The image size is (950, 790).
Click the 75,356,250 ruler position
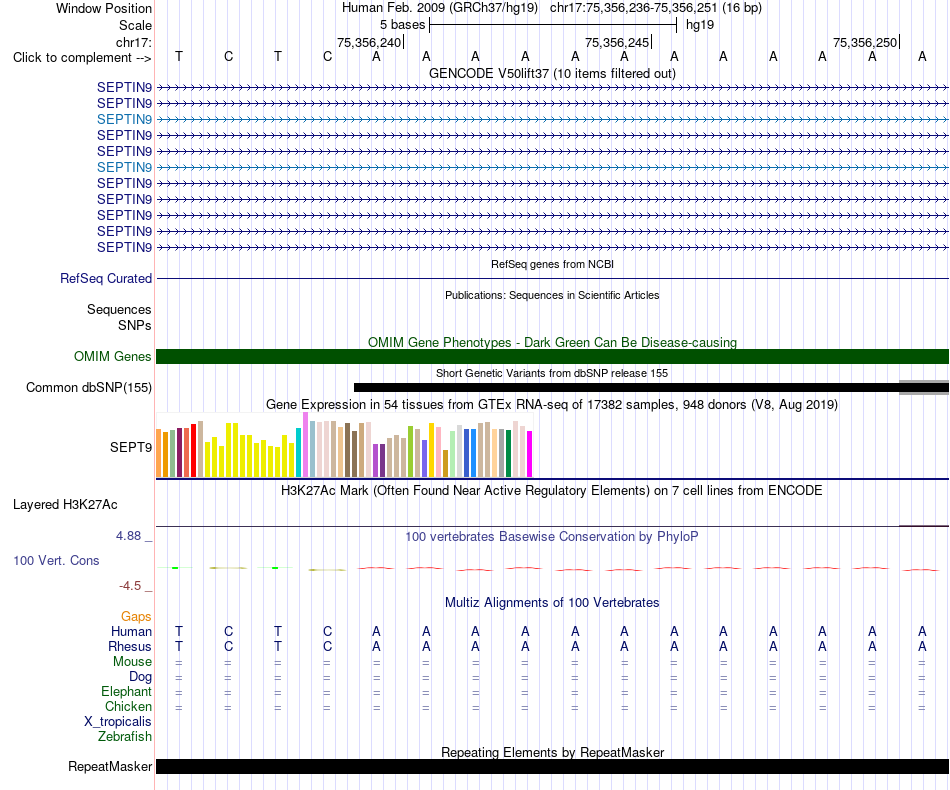865,42
